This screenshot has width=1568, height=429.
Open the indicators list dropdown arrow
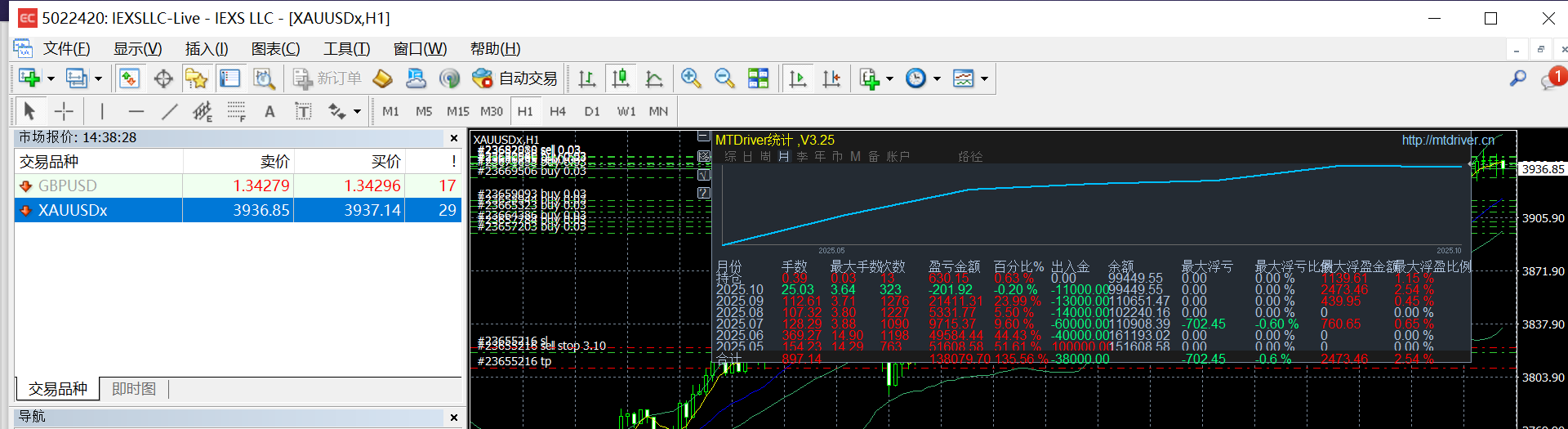click(x=889, y=79)
